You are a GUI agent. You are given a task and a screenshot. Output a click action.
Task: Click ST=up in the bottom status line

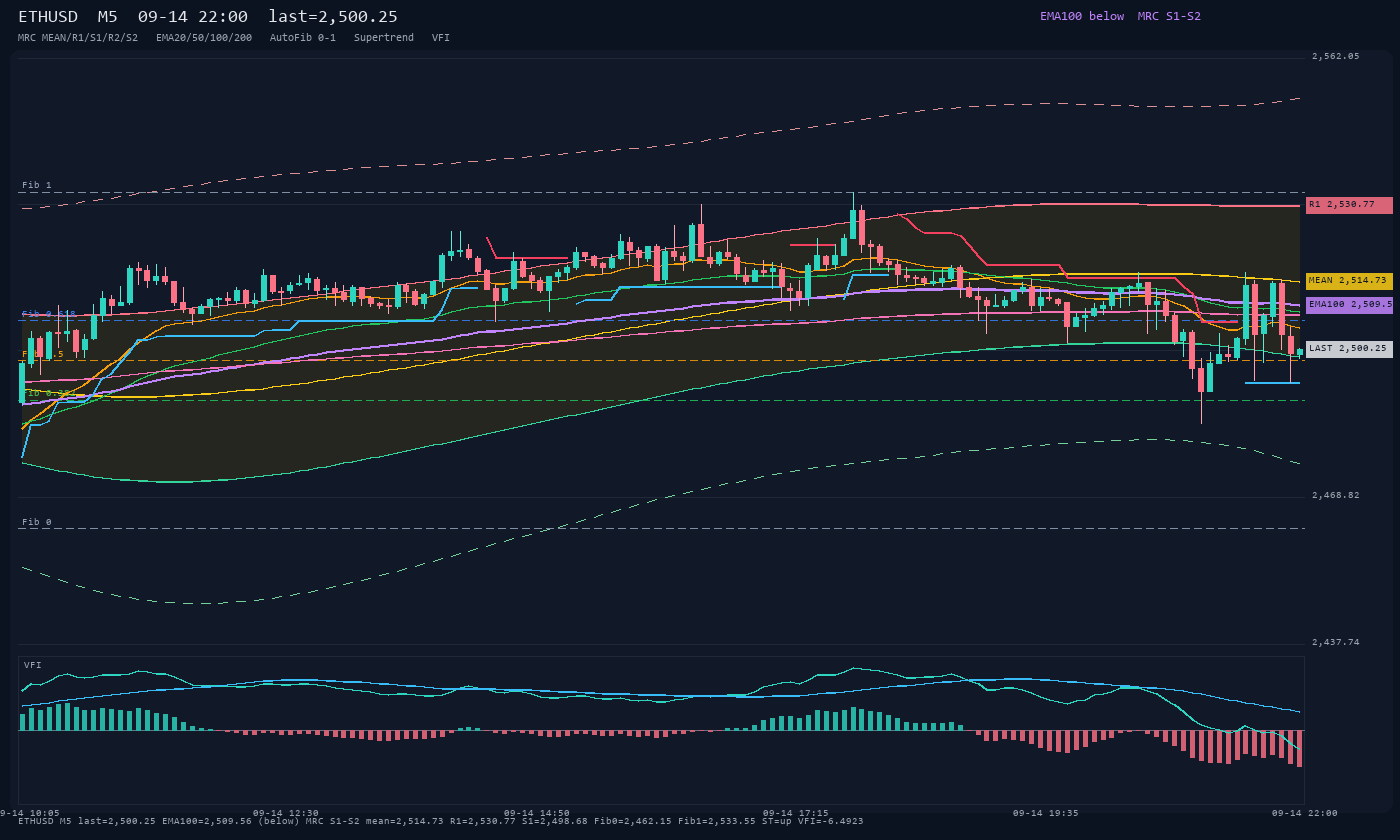[777, 822]
